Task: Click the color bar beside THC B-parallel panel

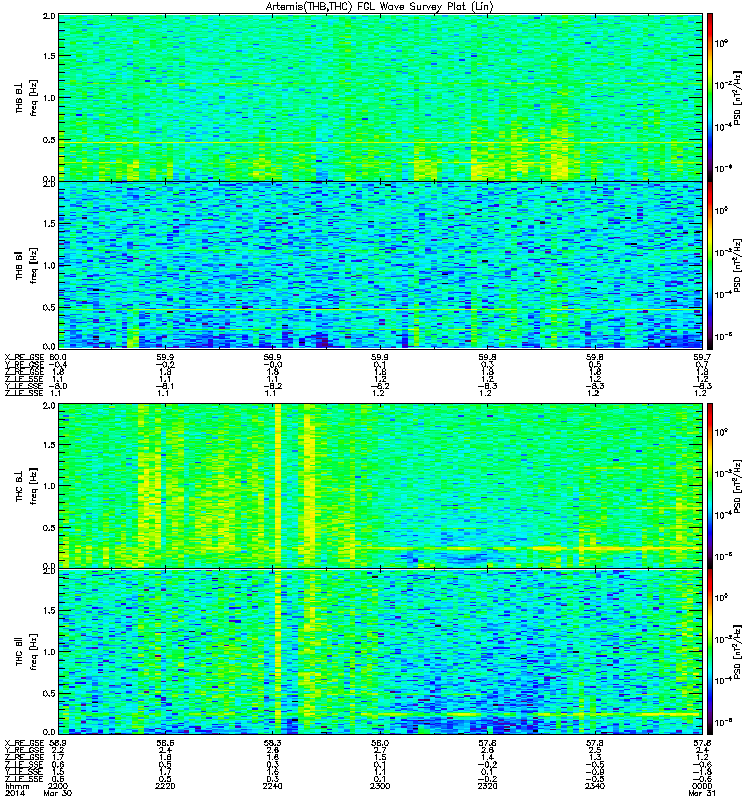Action: (x=710, y=652)
